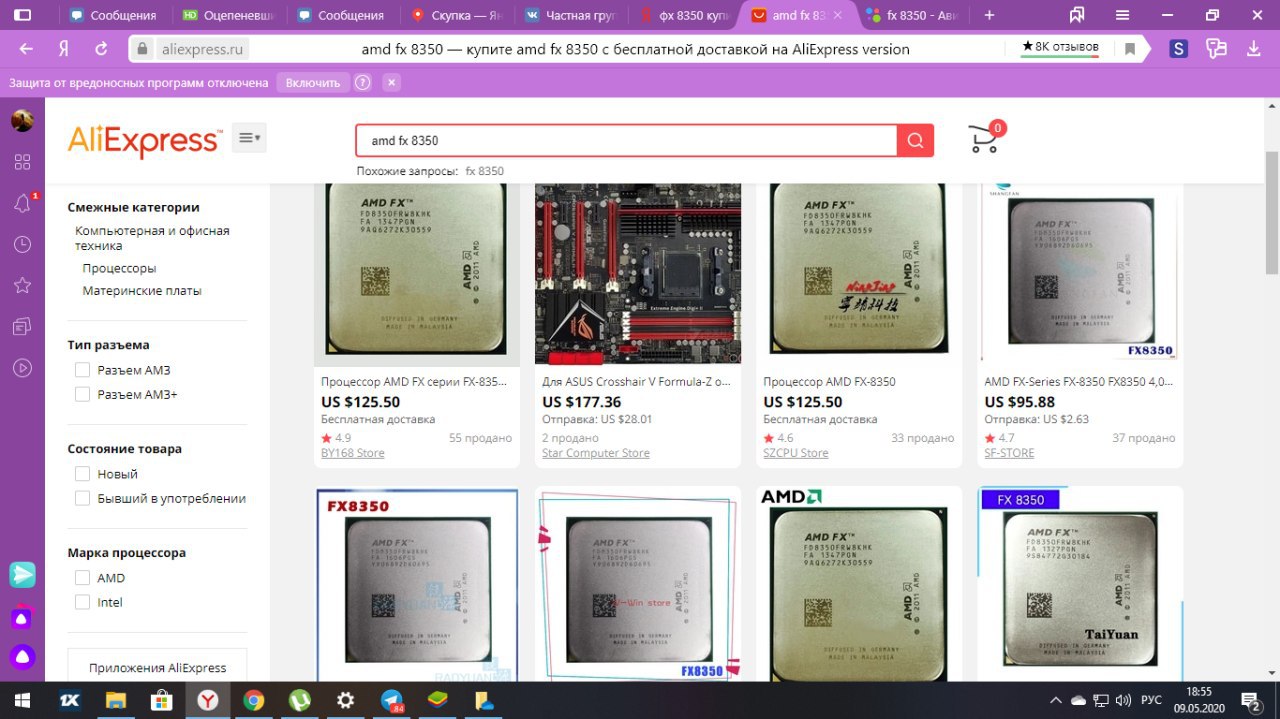Image resolution: width=1280 pixels, height=719 pixels.
Task: Open BY168 Store link
Action: 353,453
